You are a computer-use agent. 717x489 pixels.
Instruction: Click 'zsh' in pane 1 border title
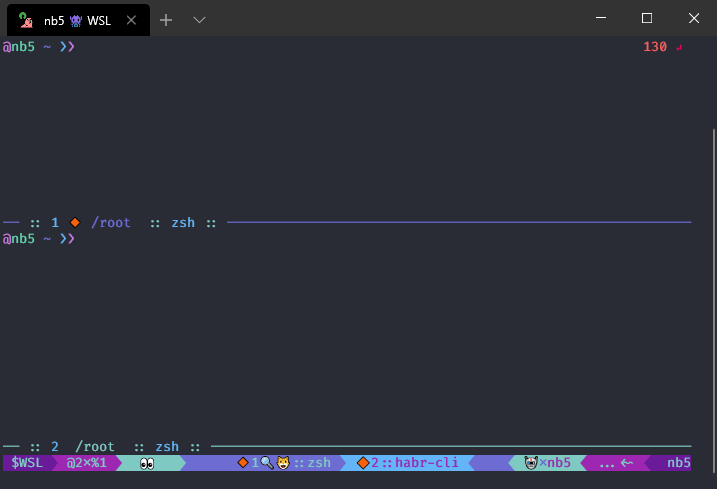[183, 223]
